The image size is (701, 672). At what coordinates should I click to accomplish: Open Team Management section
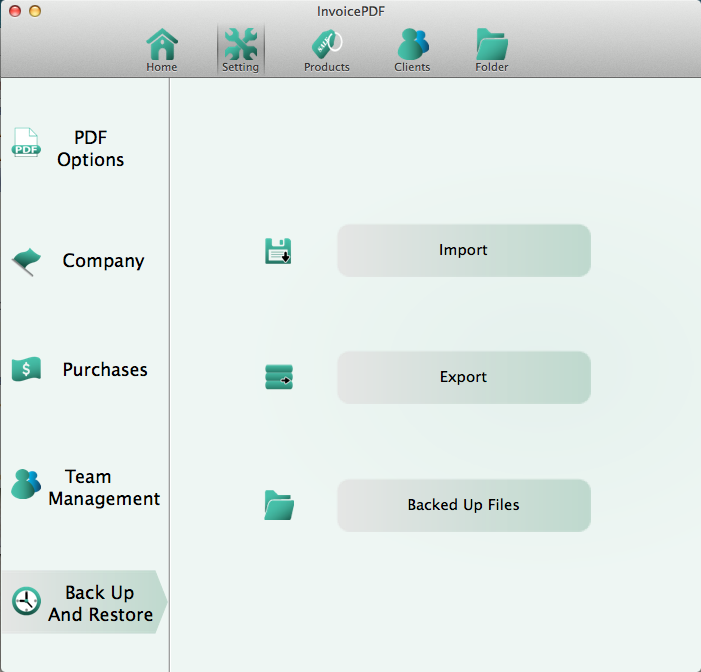tap(104, 487)
